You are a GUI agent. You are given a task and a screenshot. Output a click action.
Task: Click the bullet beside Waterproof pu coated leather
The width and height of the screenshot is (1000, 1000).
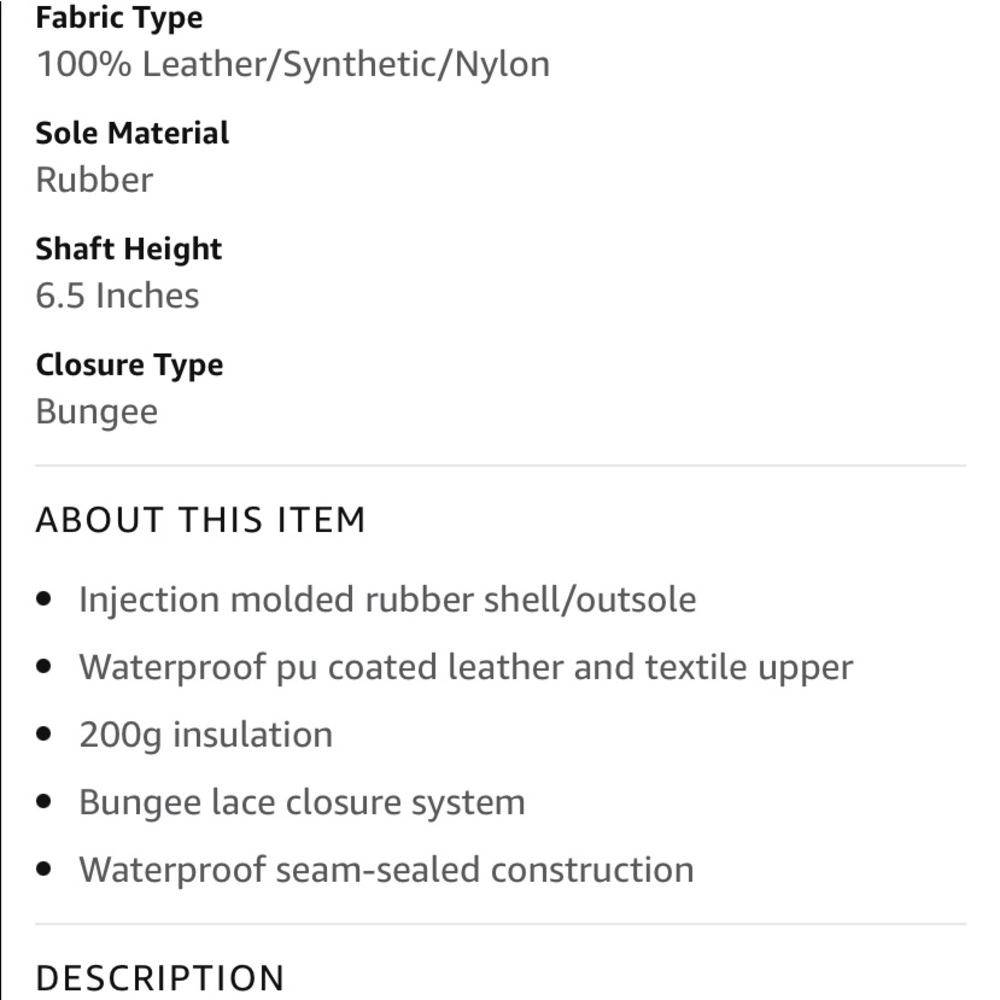point(43,667)
